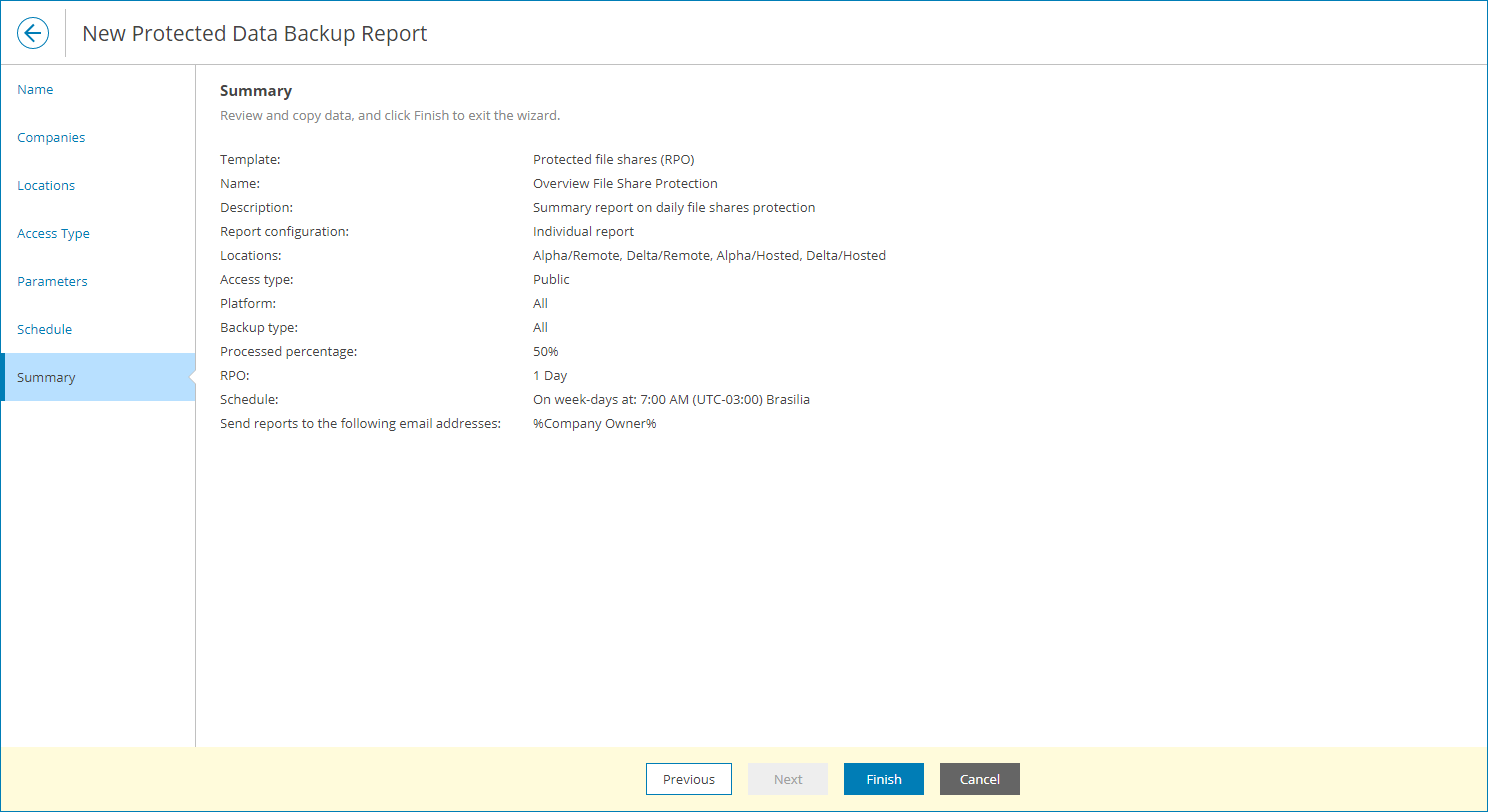The width and height of the screenshot is (1488, 812).
Task: Open the Parameters step
Action: [x=52, y=281]
